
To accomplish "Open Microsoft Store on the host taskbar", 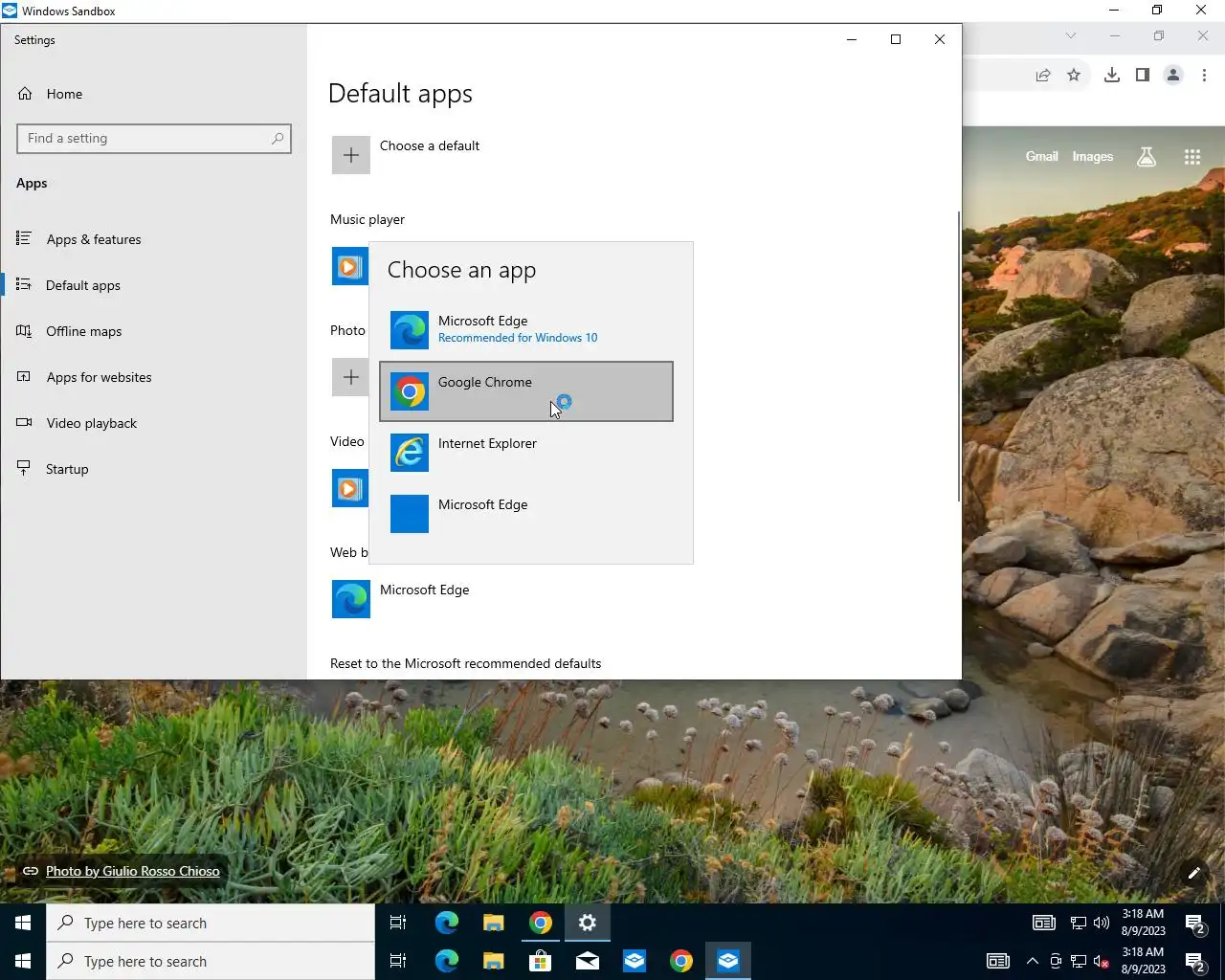I will tap(540, 961).
